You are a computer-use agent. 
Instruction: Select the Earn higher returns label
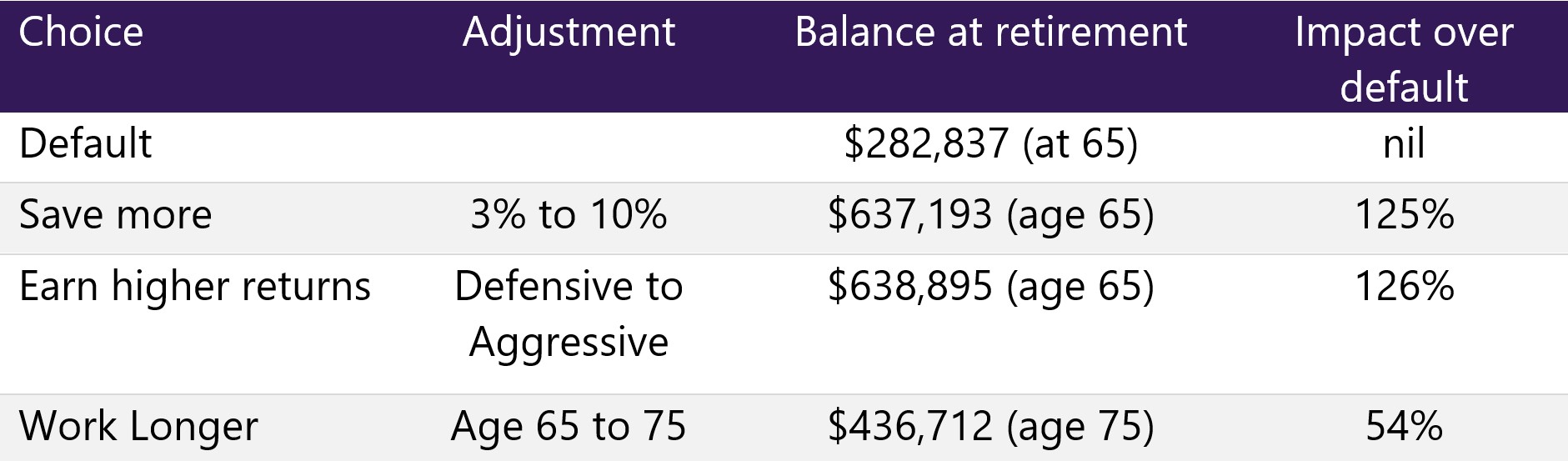[x=194, y=288]
